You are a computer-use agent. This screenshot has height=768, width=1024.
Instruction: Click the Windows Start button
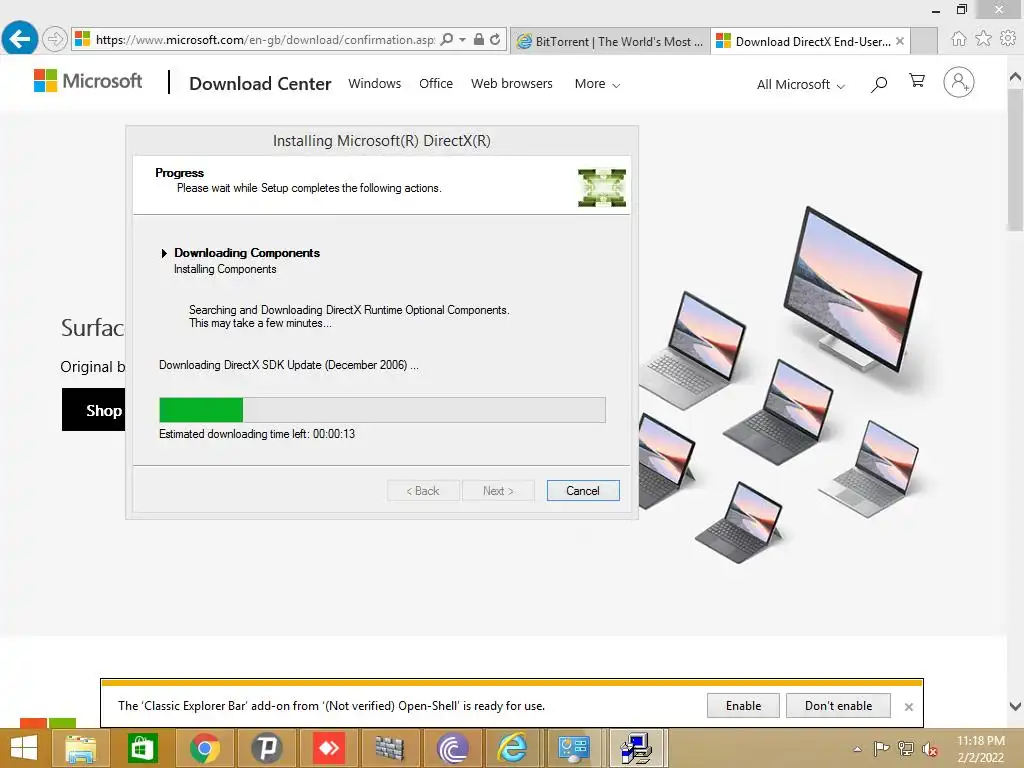point(24,748)
